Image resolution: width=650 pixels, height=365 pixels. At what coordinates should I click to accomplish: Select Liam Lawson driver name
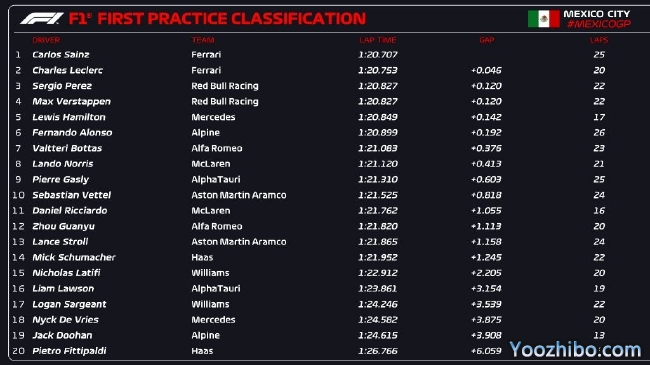(x=63, y=288)
